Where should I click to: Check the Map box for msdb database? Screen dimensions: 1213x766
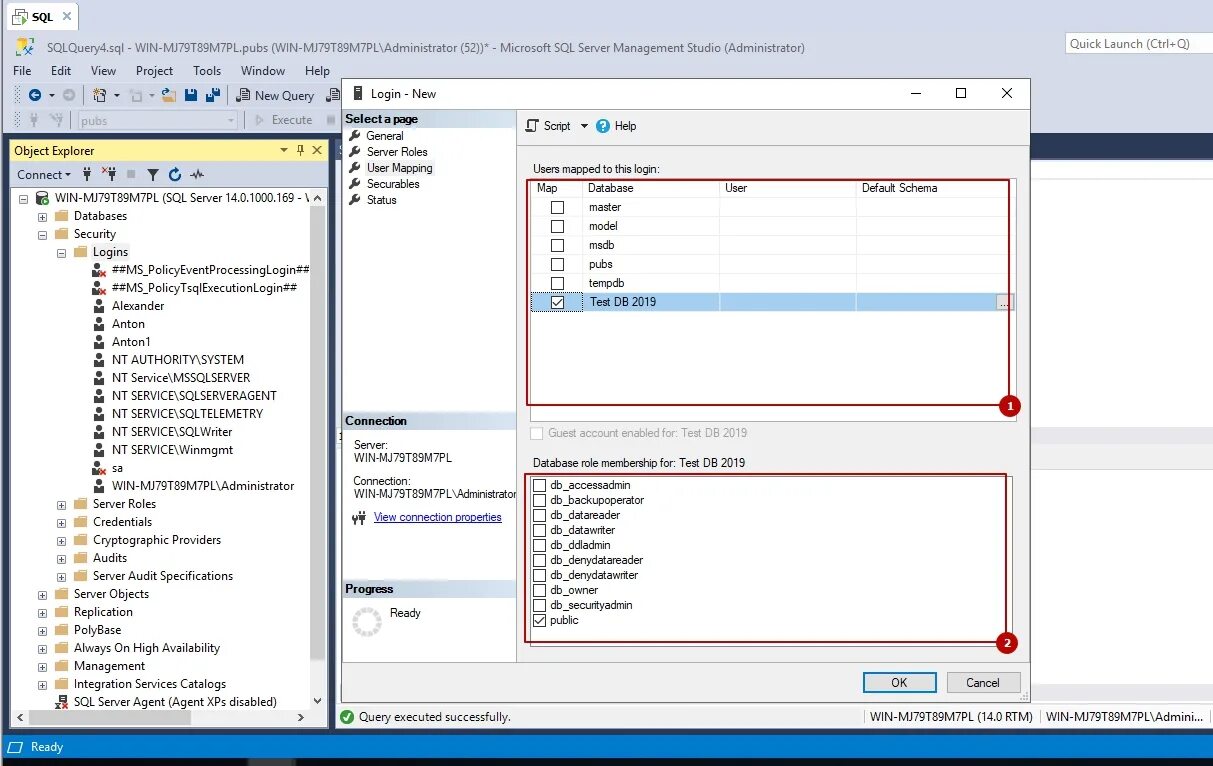tap(558, 246)
